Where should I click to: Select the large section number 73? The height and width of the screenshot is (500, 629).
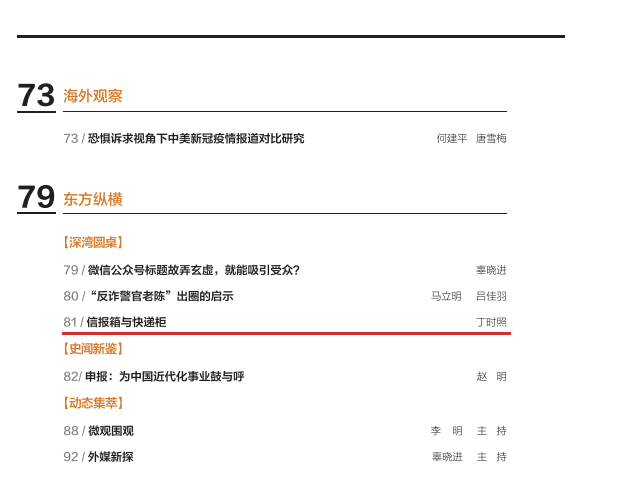(x=36, y=95)
